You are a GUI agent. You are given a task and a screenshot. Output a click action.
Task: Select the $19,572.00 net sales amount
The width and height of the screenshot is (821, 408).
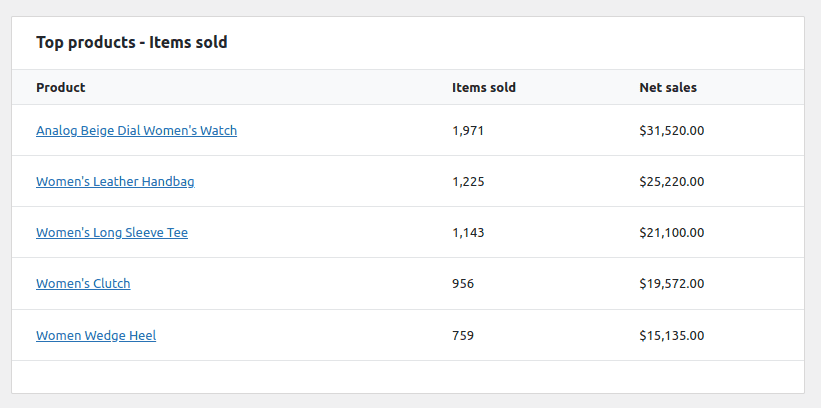click(672, 284)
